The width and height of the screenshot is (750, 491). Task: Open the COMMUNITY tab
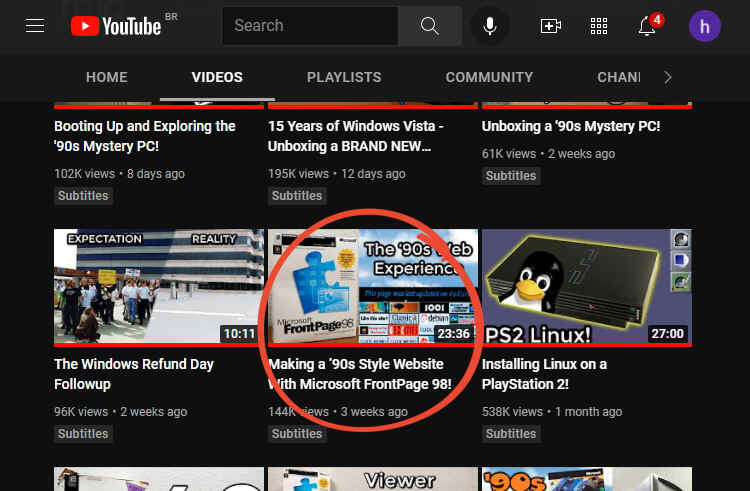point(489,77)
